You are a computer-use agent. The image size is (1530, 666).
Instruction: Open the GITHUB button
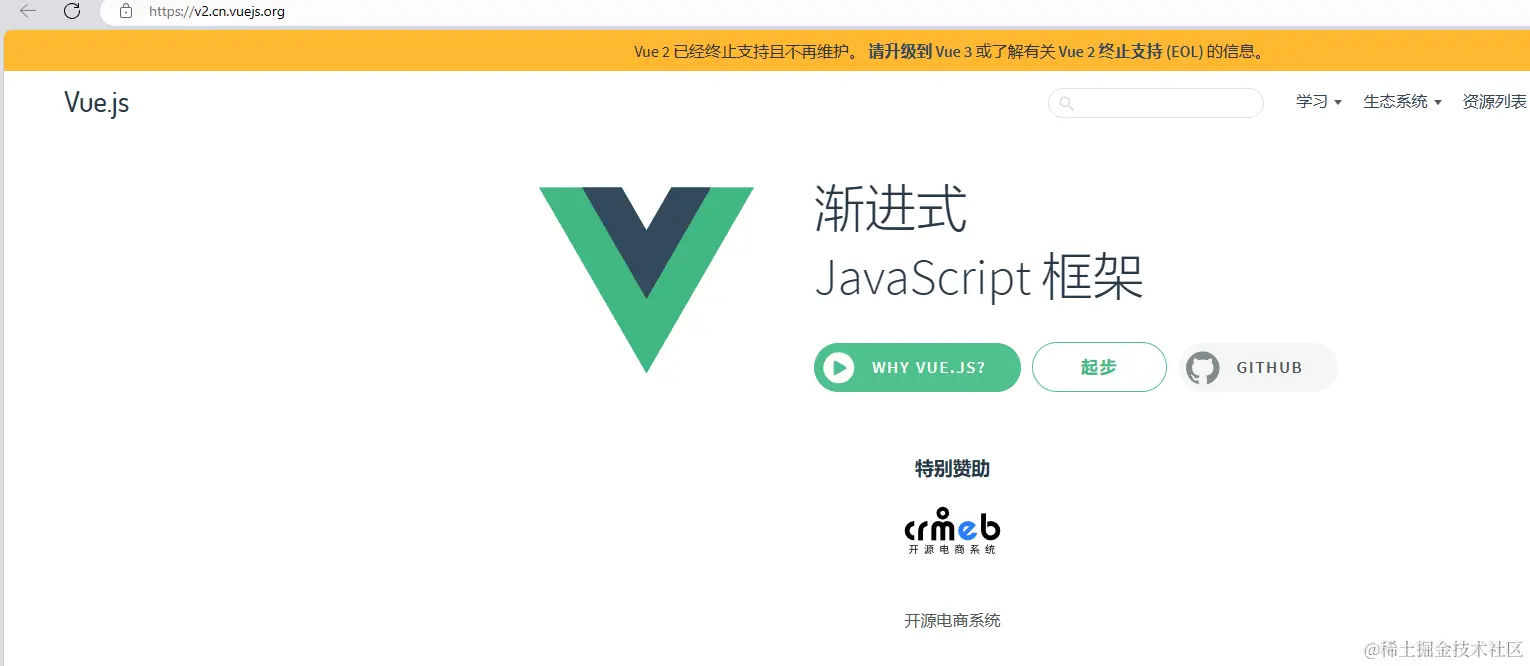tap(1258, 367)
